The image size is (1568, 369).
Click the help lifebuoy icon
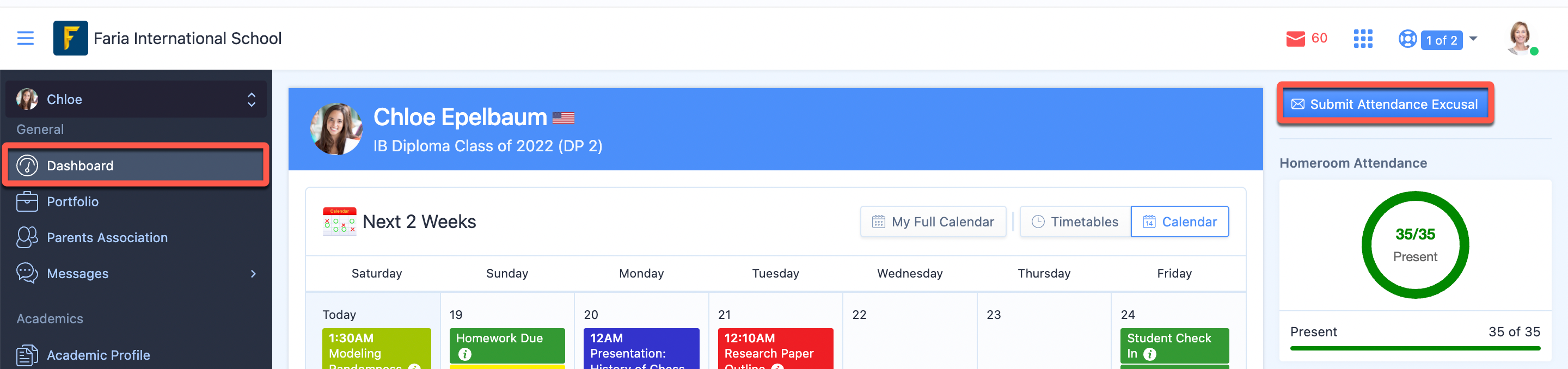(1407, 39)
